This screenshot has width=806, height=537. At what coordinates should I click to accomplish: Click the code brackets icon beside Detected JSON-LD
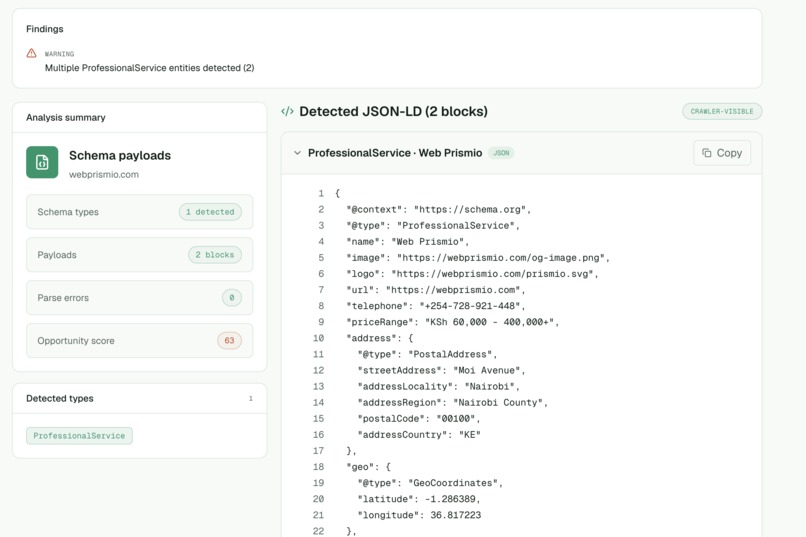tap(287, 112)
